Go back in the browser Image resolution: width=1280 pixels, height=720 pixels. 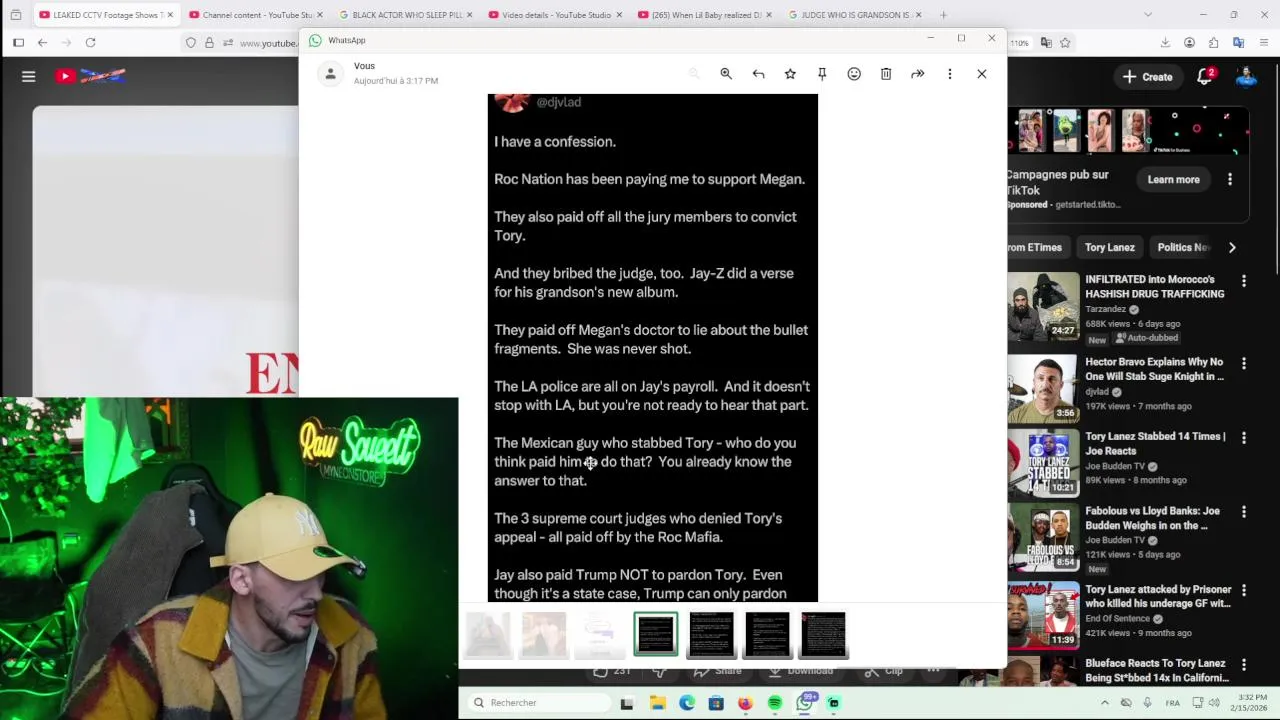[42, 42]
